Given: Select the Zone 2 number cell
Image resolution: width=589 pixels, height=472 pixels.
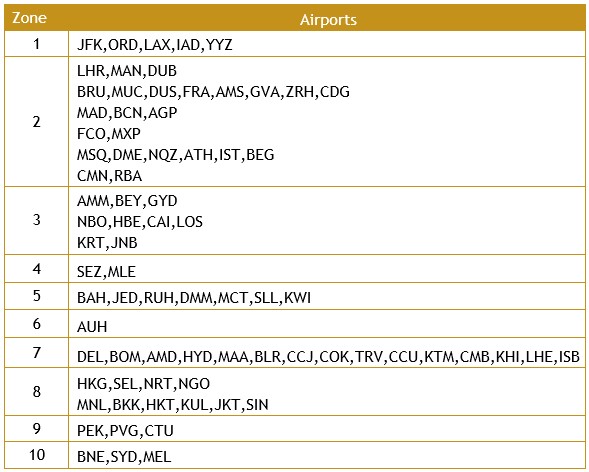Looking at the screenshot, I should [36, 122].
